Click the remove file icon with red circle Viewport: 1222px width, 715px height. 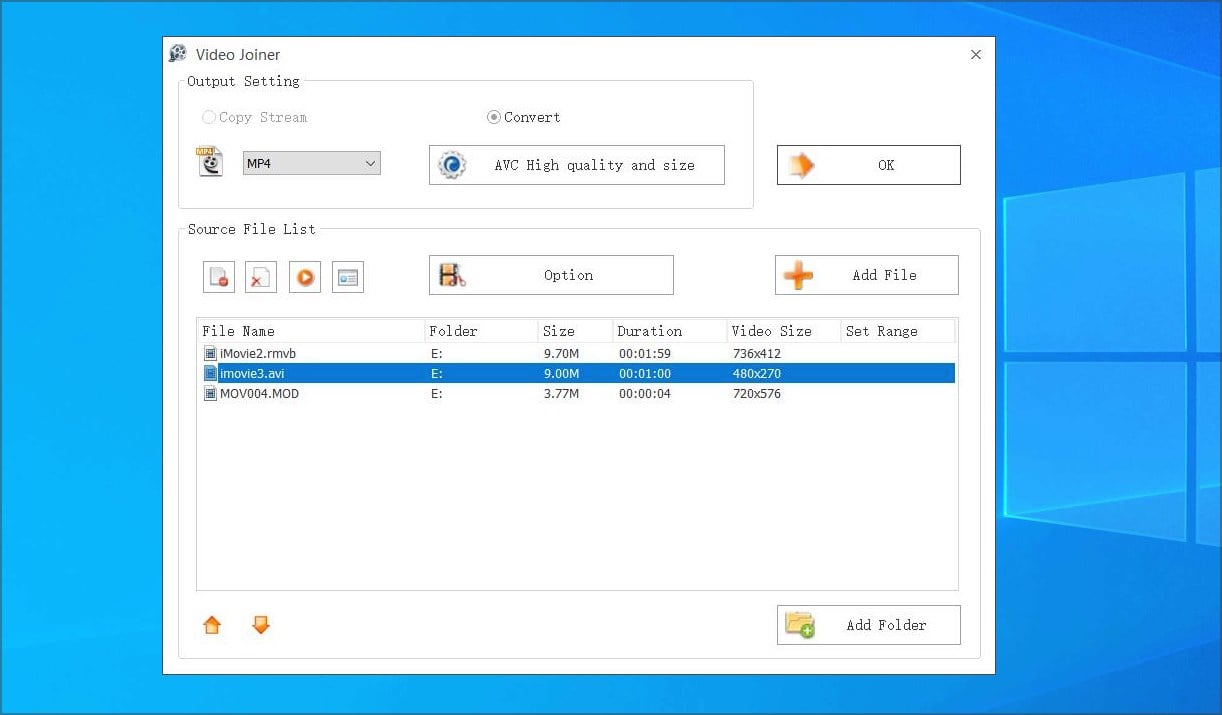click(x=218, y=277)
